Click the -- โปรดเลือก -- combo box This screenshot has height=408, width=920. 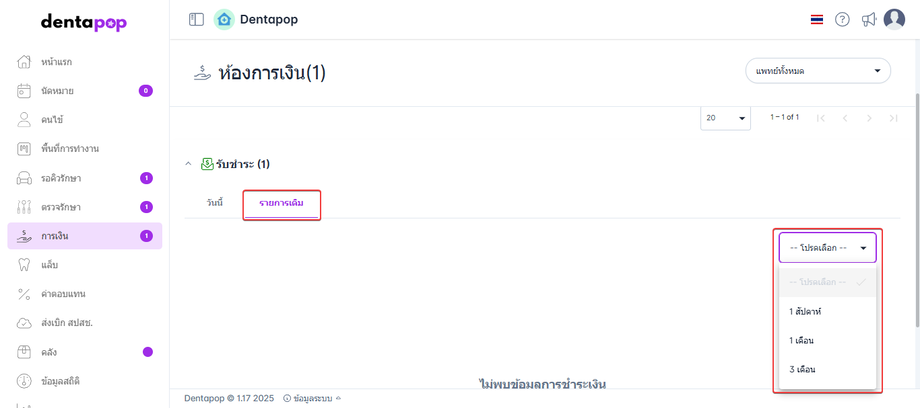(827, 247)
